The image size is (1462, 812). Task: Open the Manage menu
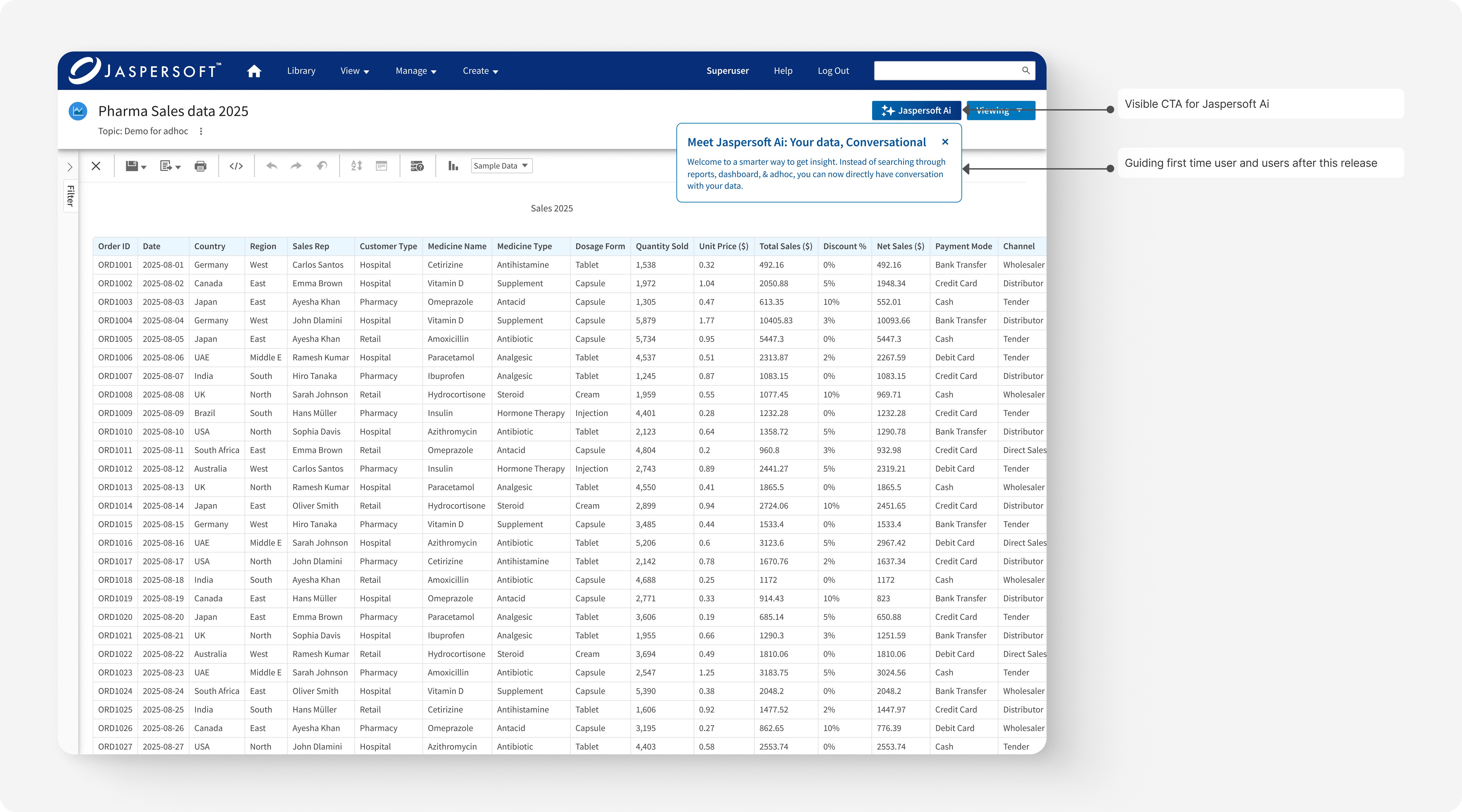415,71
